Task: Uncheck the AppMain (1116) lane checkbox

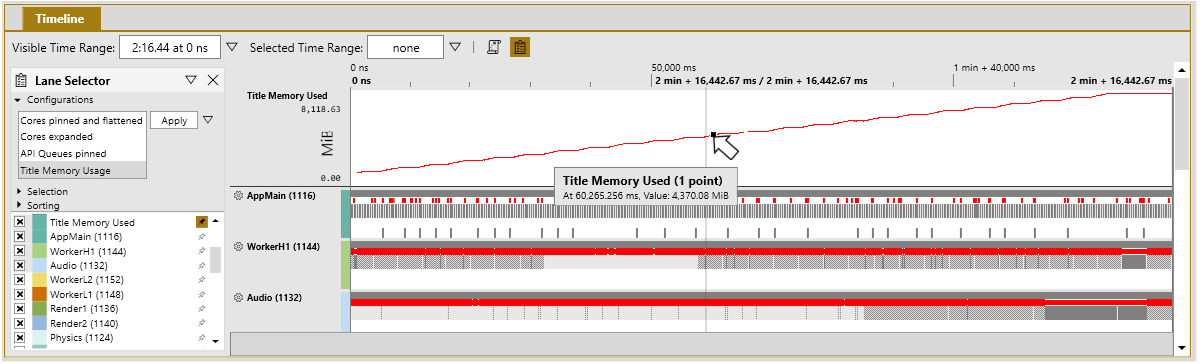Action: point(19,237)
